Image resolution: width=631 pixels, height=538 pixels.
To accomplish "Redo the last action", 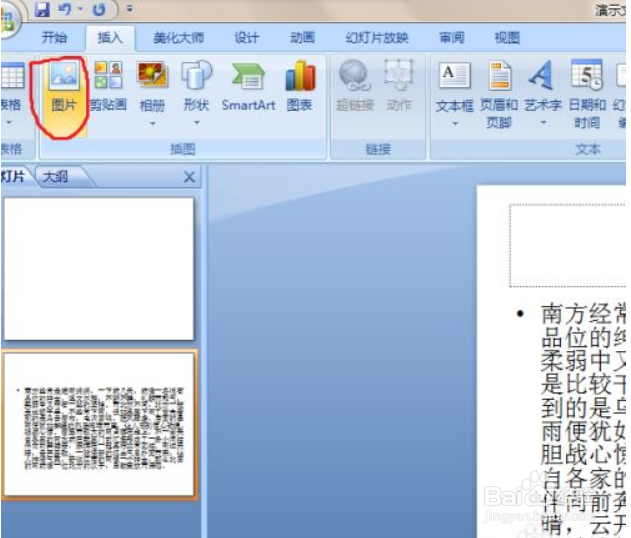I will (99, 9).
